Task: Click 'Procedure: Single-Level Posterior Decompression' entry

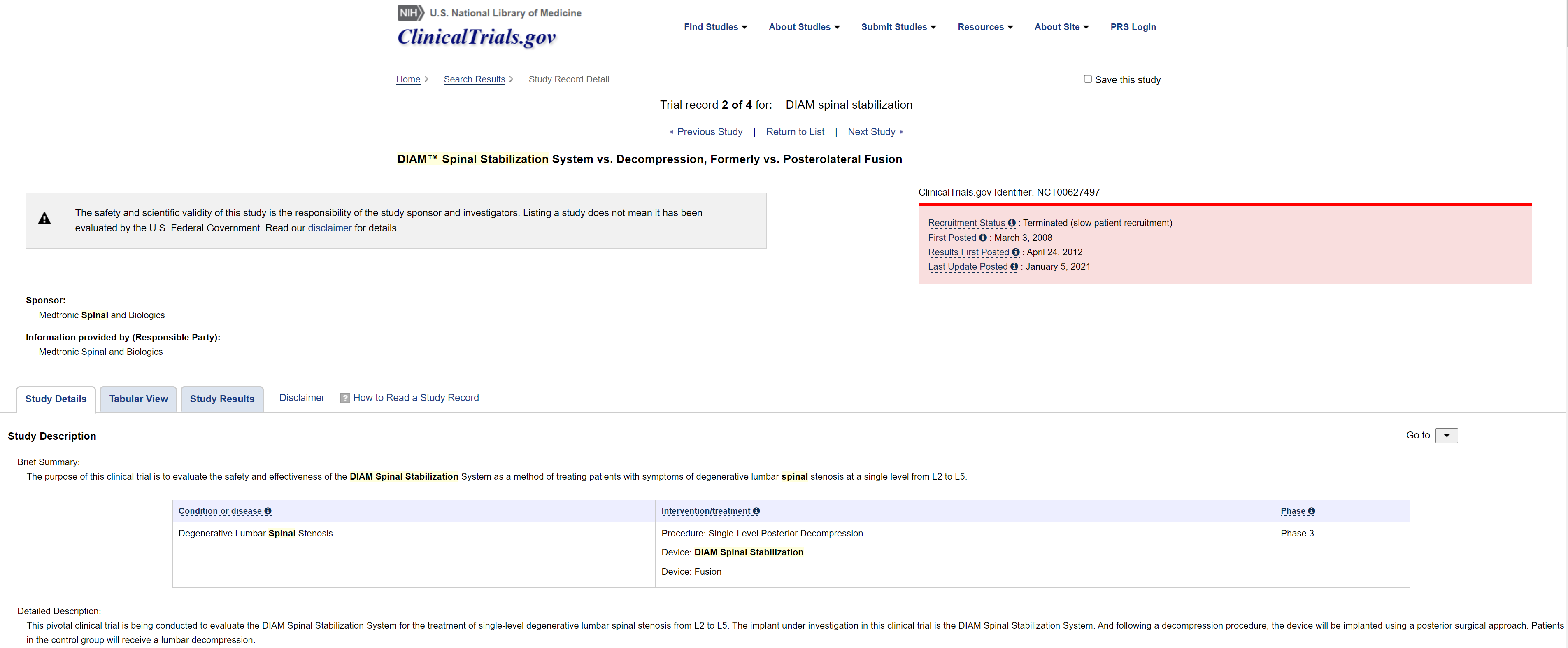Action: tap(762, 534)
